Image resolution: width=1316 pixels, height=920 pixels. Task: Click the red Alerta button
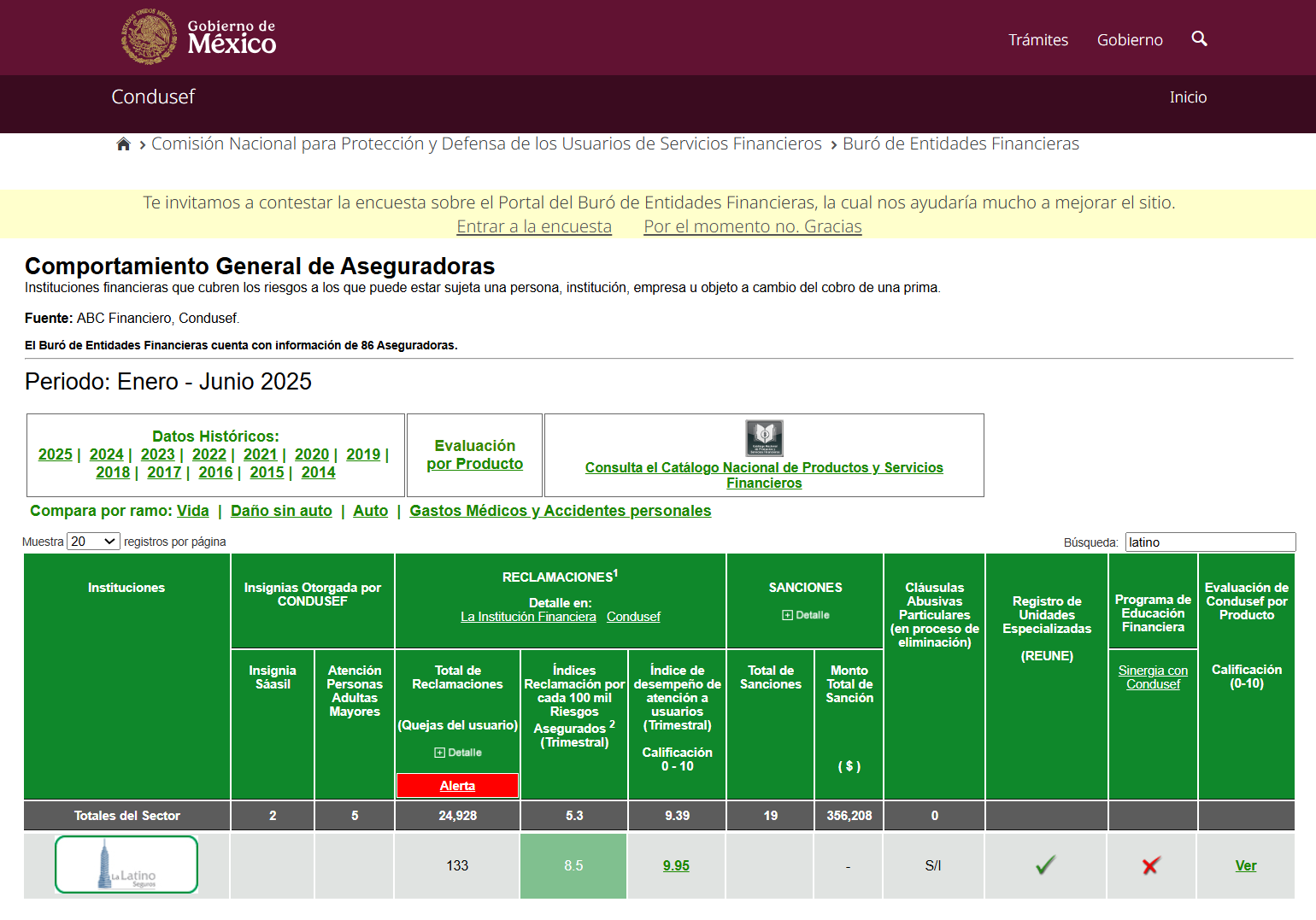click(x=457, y=786)
